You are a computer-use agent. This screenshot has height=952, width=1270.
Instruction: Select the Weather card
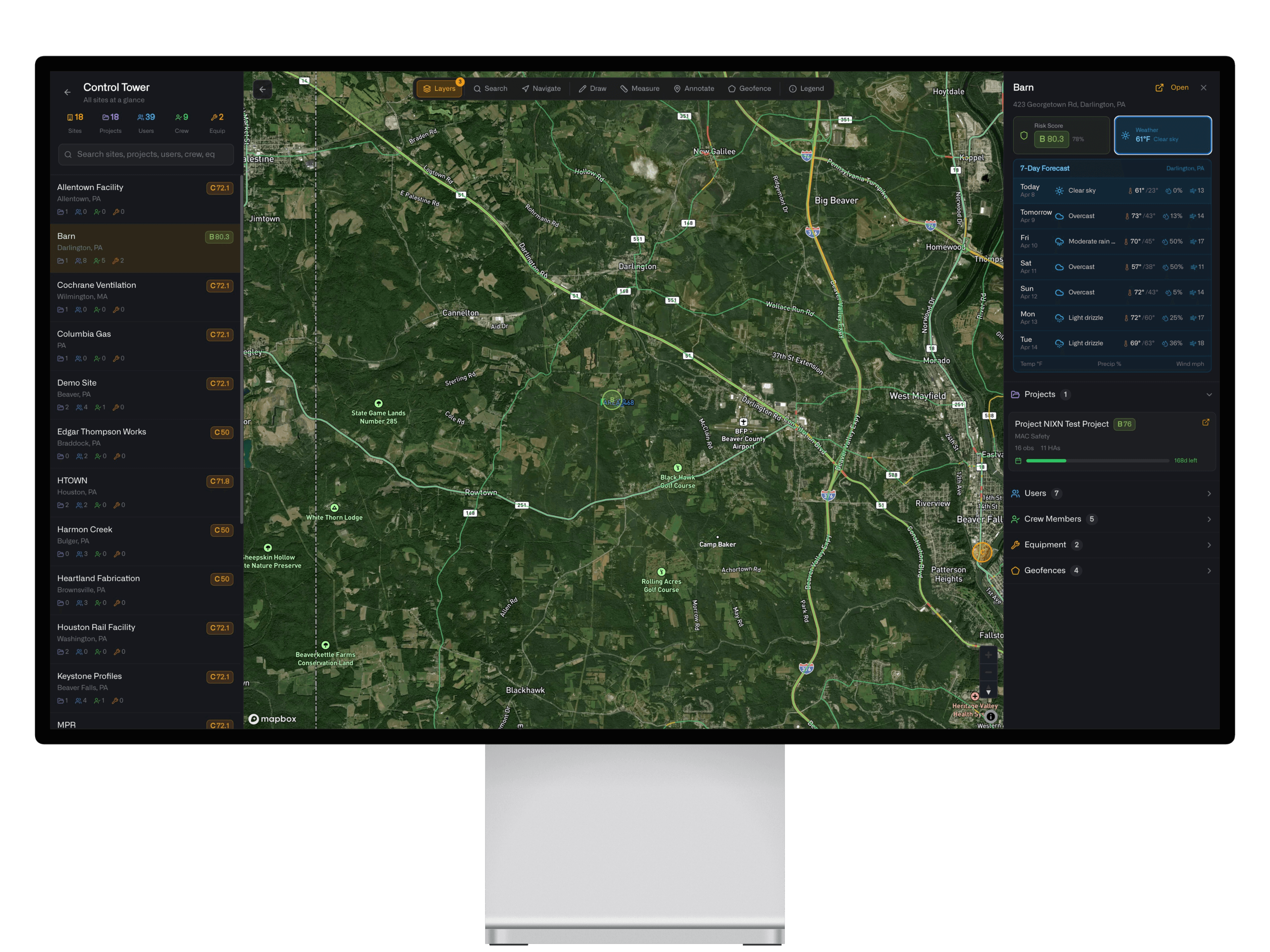click(x=1163, y=136)
